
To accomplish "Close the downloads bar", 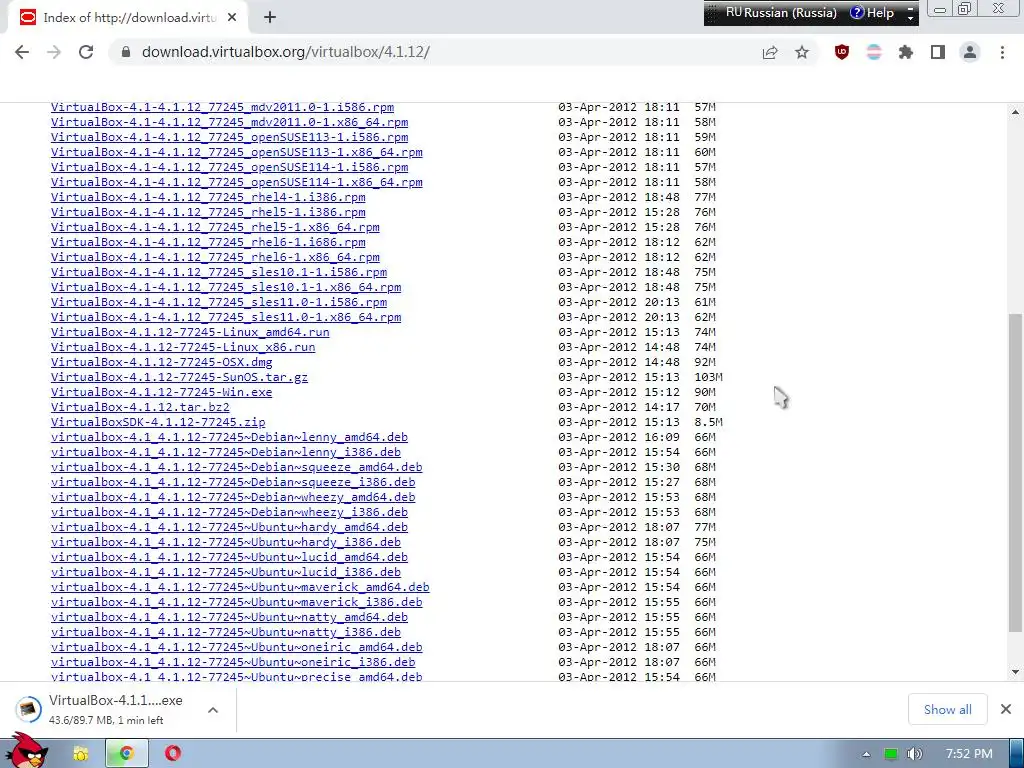I will click(x=1006, y=709).
